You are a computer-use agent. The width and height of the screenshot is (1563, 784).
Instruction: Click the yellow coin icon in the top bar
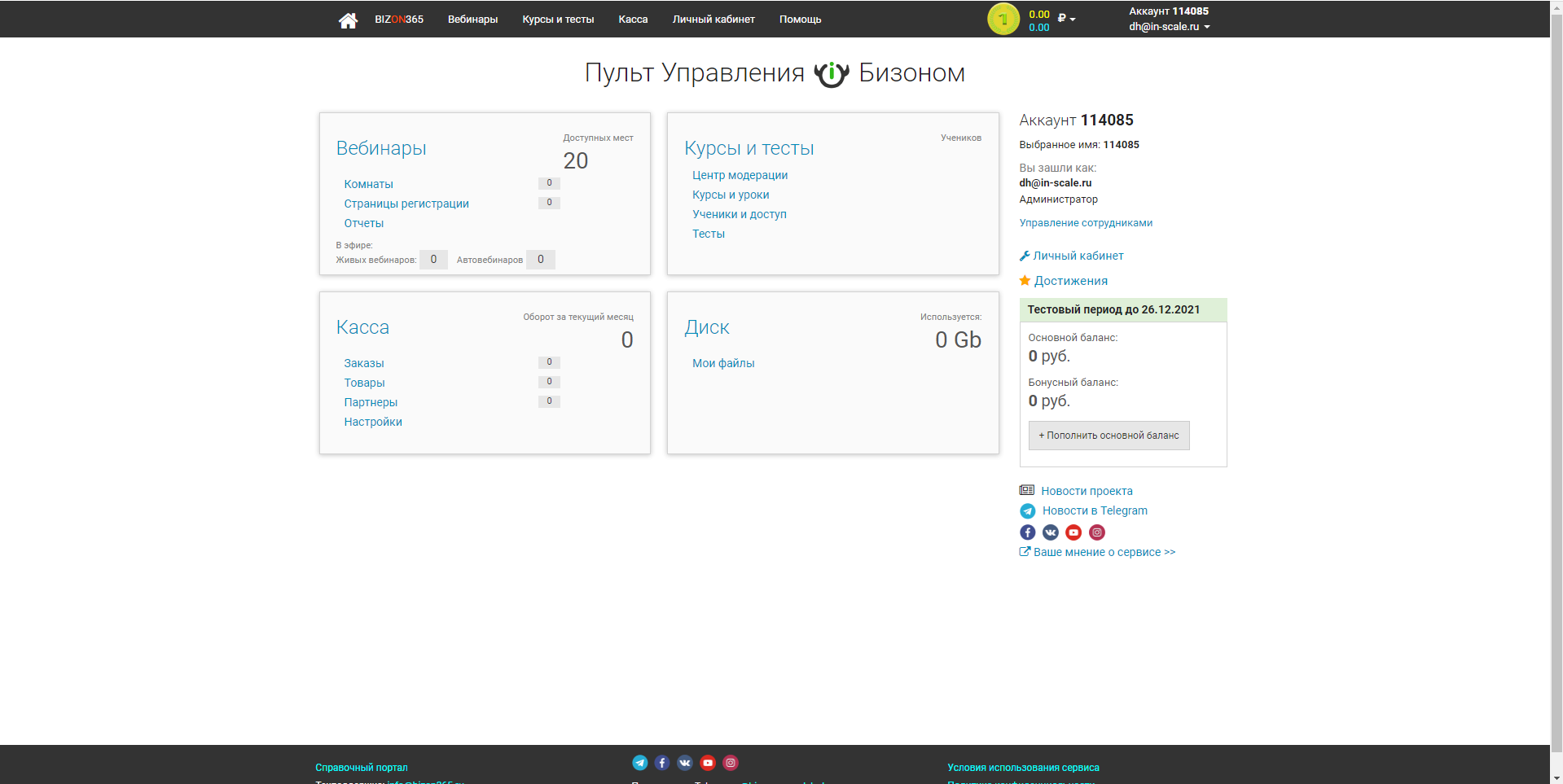point(1003,19)
